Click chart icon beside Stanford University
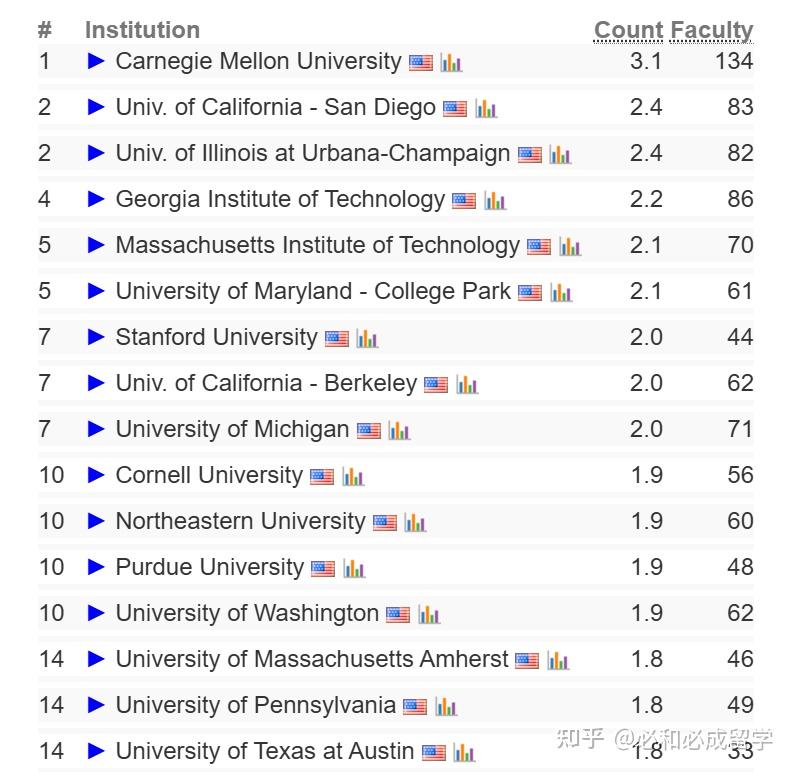This screenshot has height=772, width=793. point(367,339)
